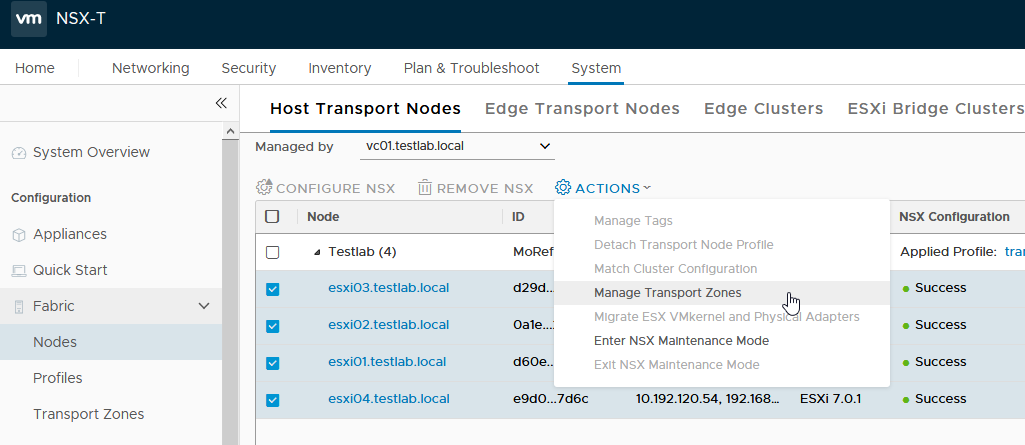Click the sidebar vertical scrollbar track
This screenshot has width=1025, height=445.
point(231,291)
